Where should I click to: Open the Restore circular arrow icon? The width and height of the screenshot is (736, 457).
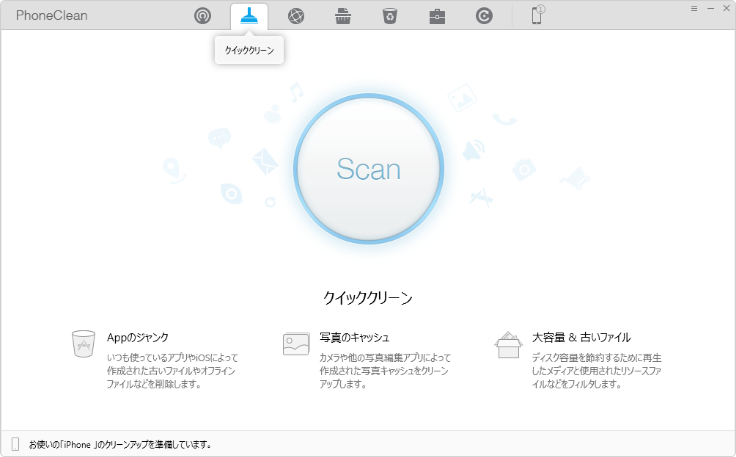[484, 16]
